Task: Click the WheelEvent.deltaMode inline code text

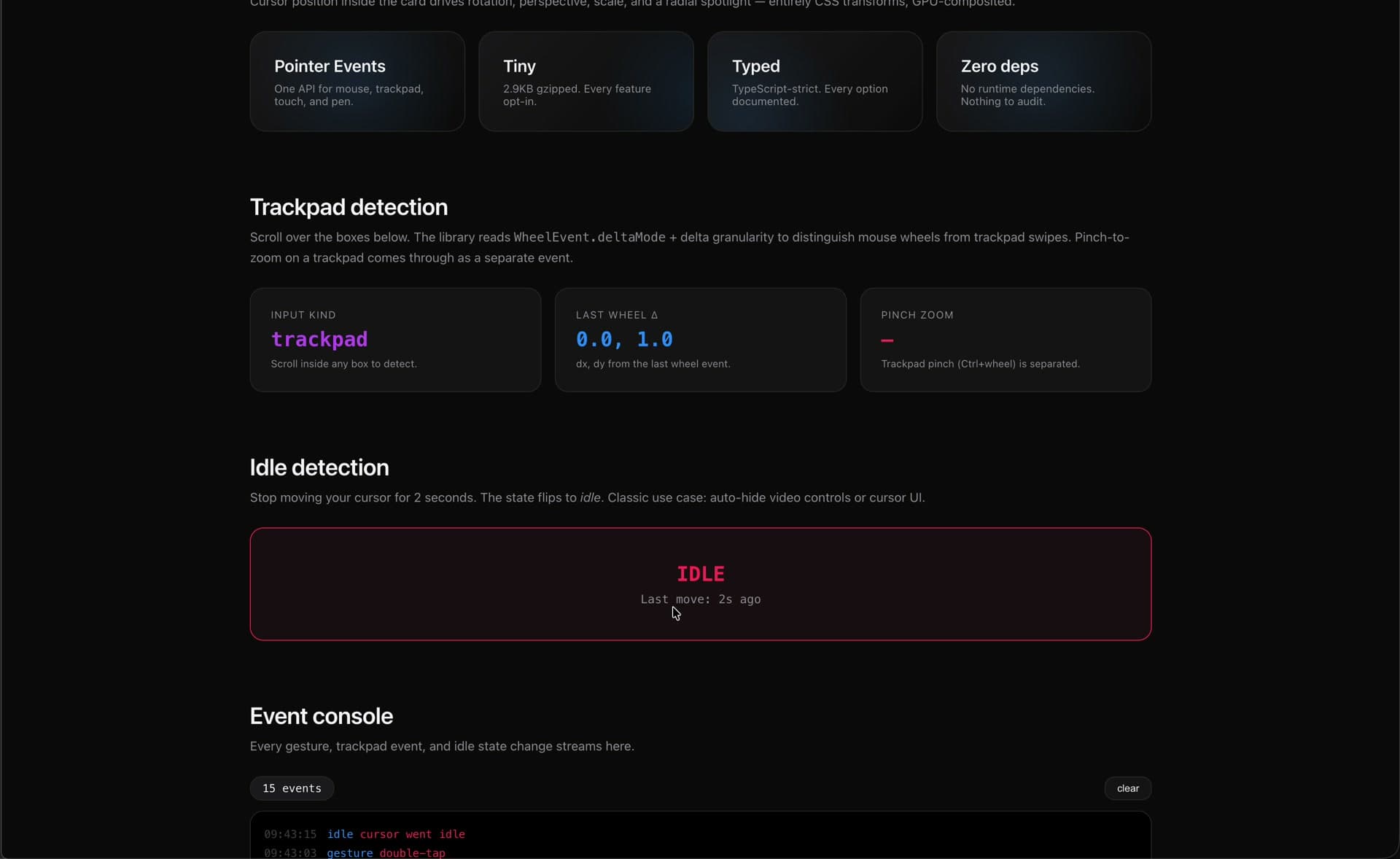Action: [x=588, y=237]
